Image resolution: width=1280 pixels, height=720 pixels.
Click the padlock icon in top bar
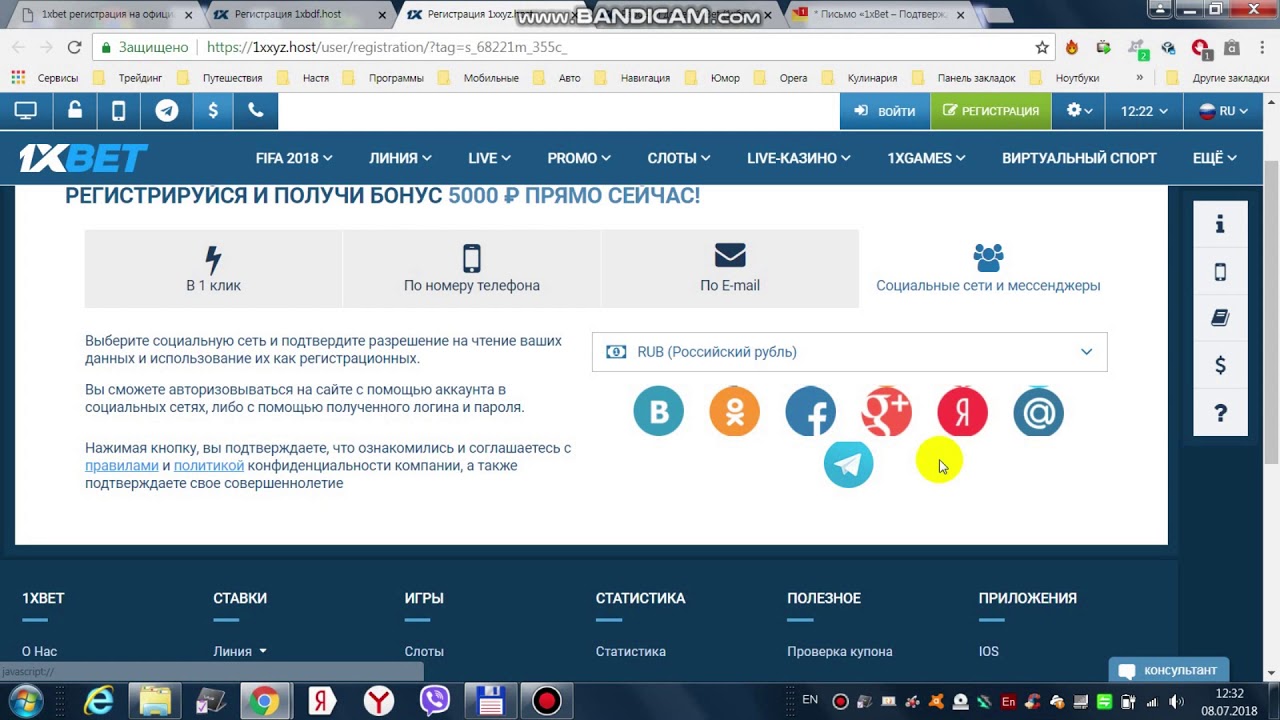click(x=75, y=111)
